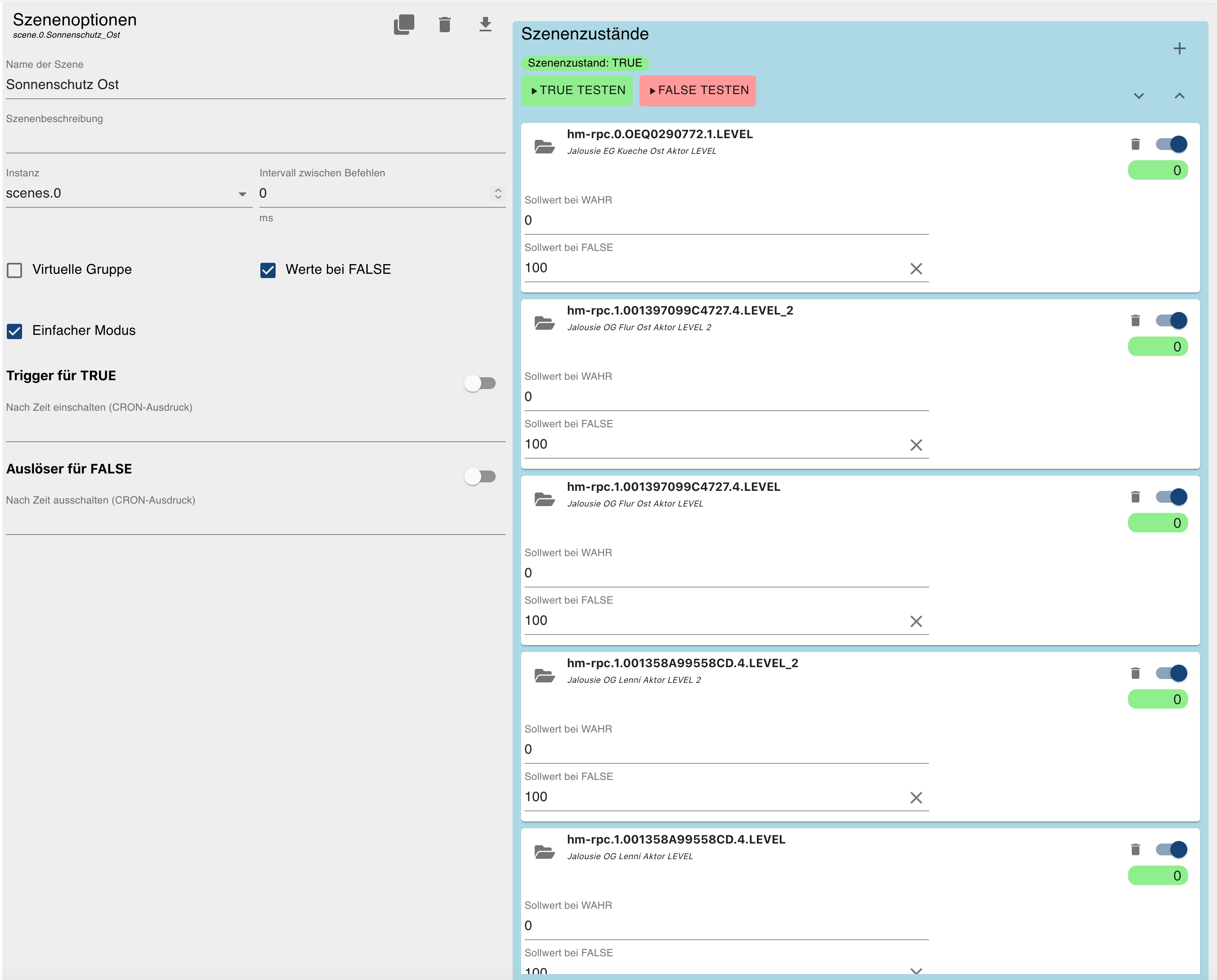Turn on the Auslöser für FALSE switch
The width and height of the screenshot is (1217, 980).
[480, 476]
